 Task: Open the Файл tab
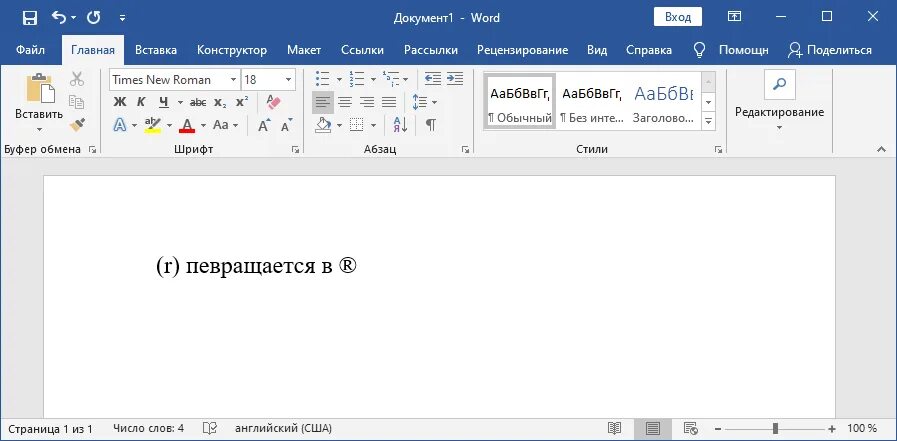(30, 50)
